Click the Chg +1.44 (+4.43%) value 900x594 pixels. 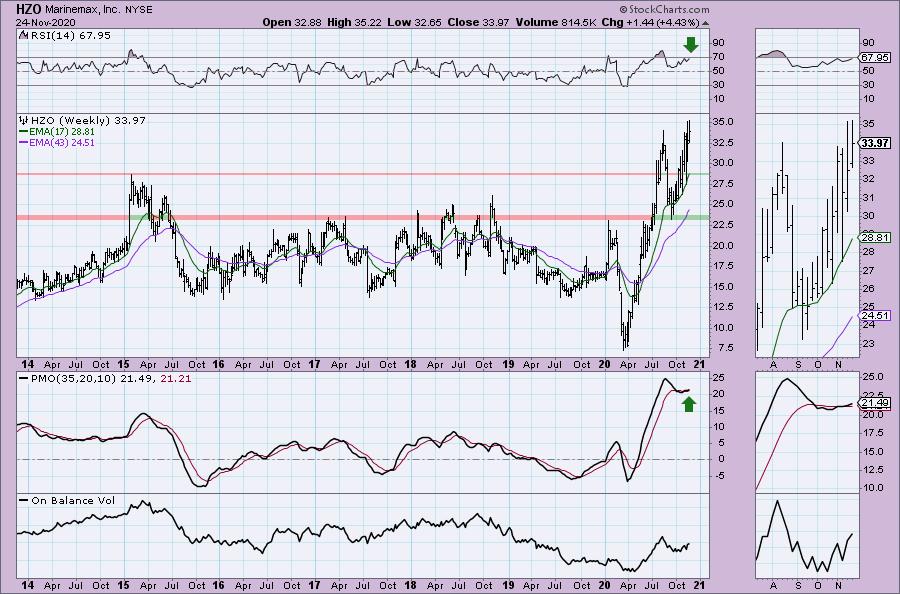650,22
